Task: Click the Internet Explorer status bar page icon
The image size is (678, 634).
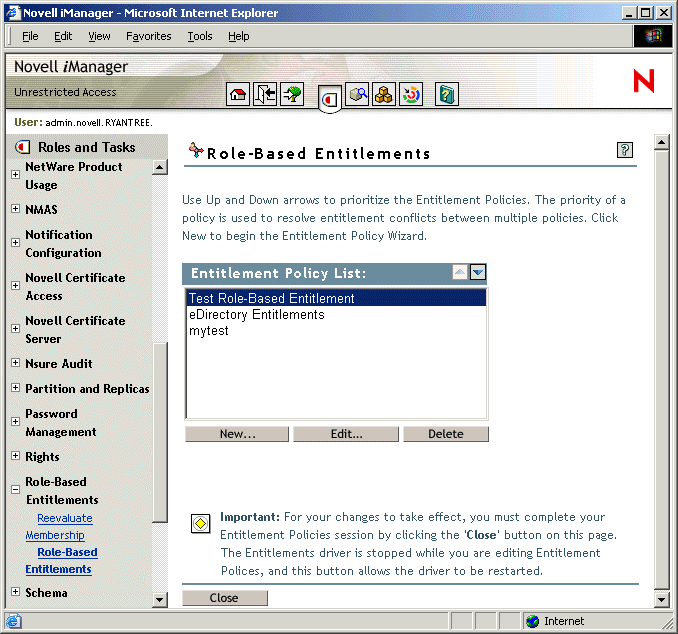Action: click(13, 621)
